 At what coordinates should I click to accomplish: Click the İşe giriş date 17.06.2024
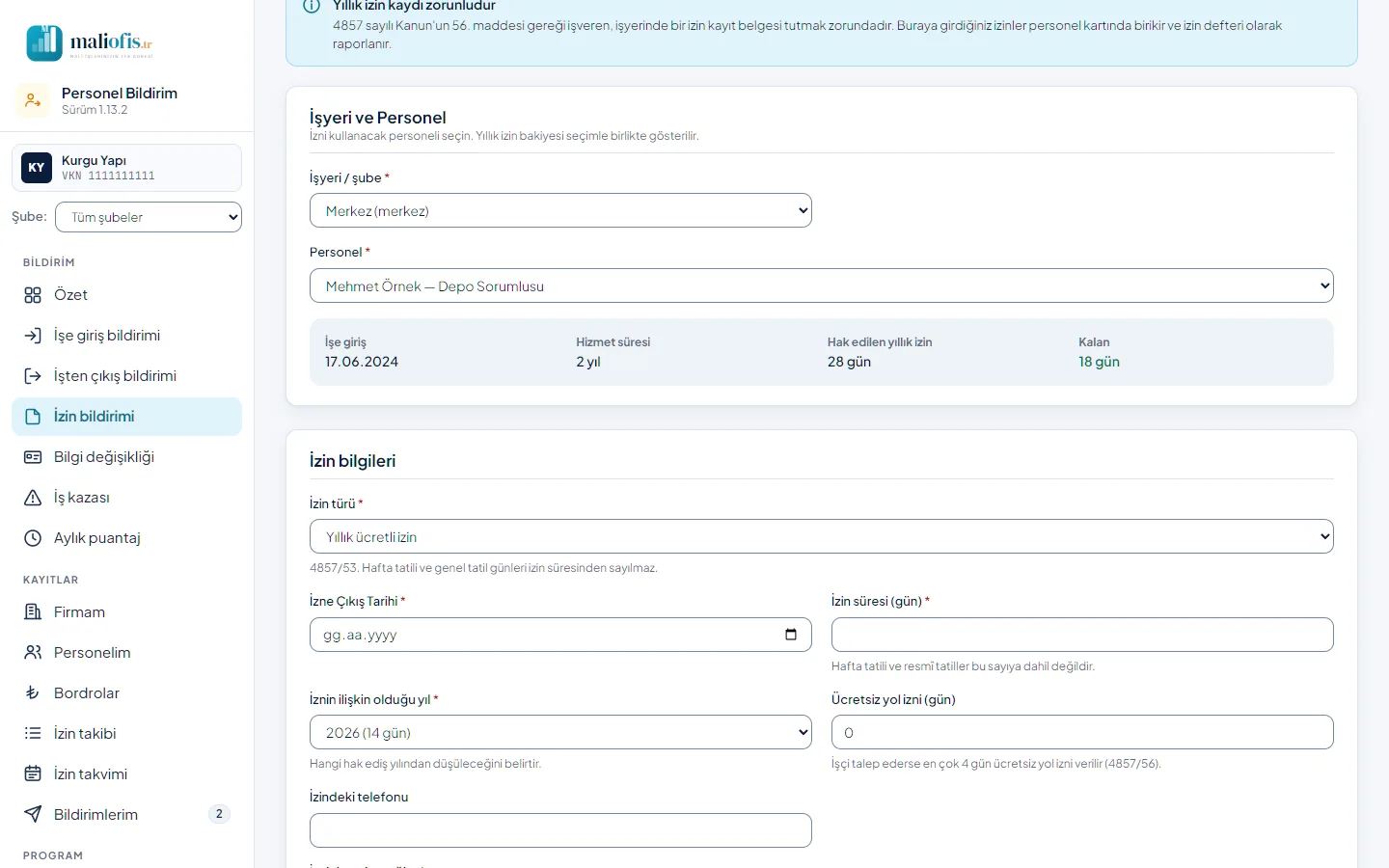pos(362,362)
